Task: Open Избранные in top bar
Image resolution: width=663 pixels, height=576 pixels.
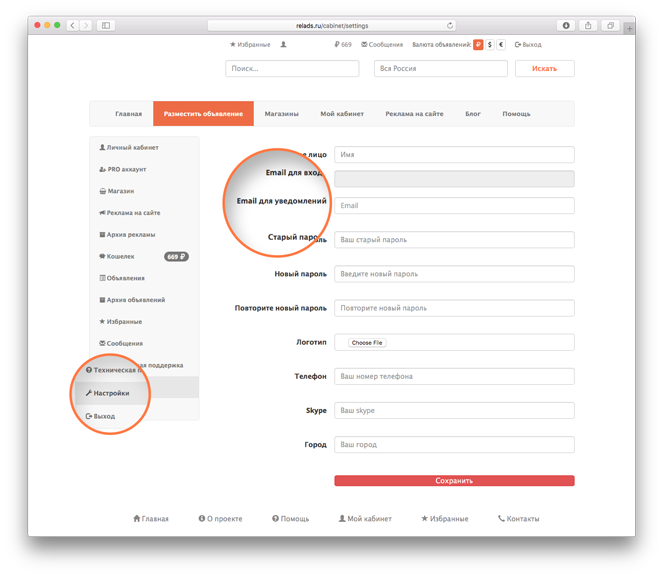Action: click(250, 44)
